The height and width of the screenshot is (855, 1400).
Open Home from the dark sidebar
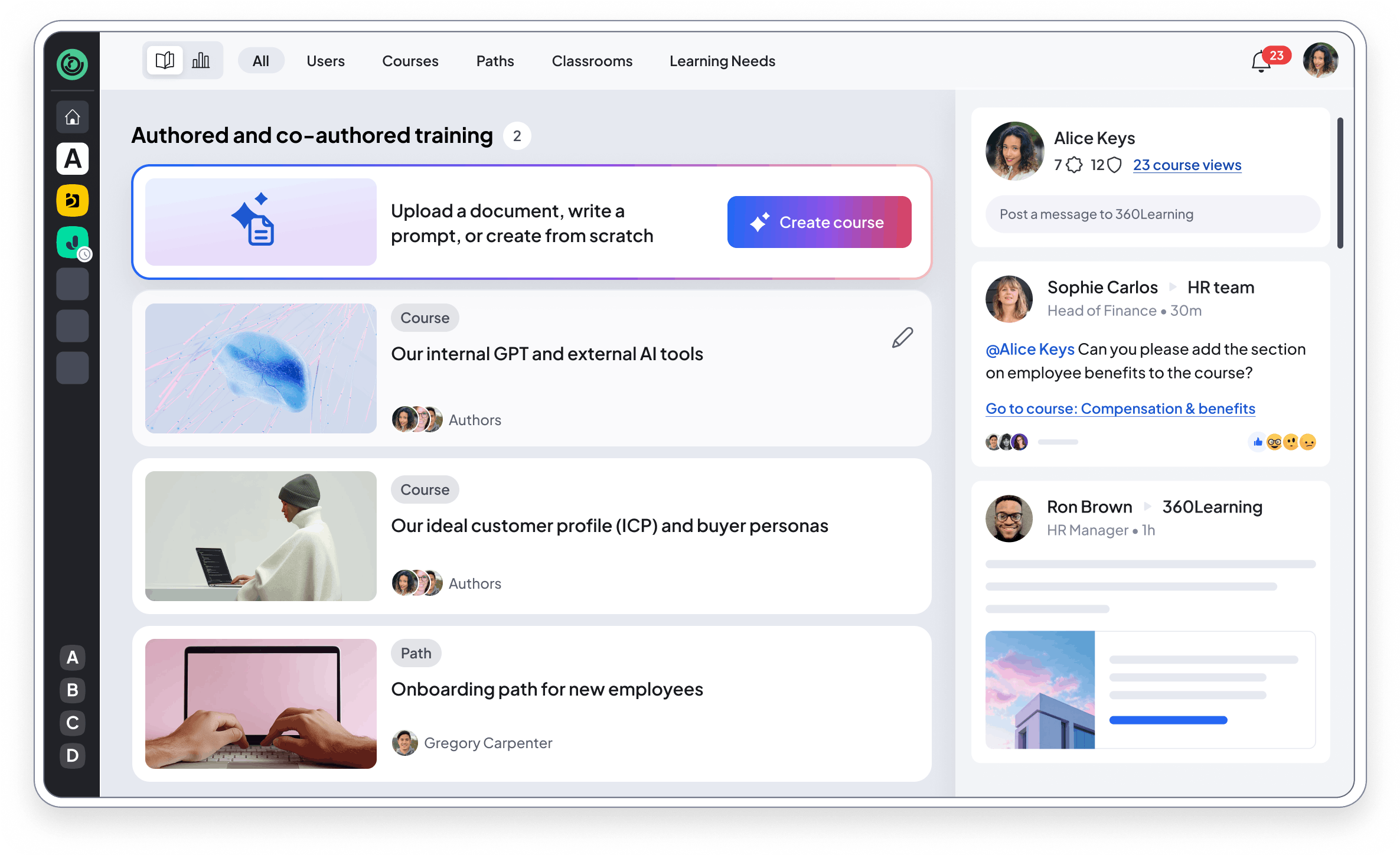click(72, 117)
